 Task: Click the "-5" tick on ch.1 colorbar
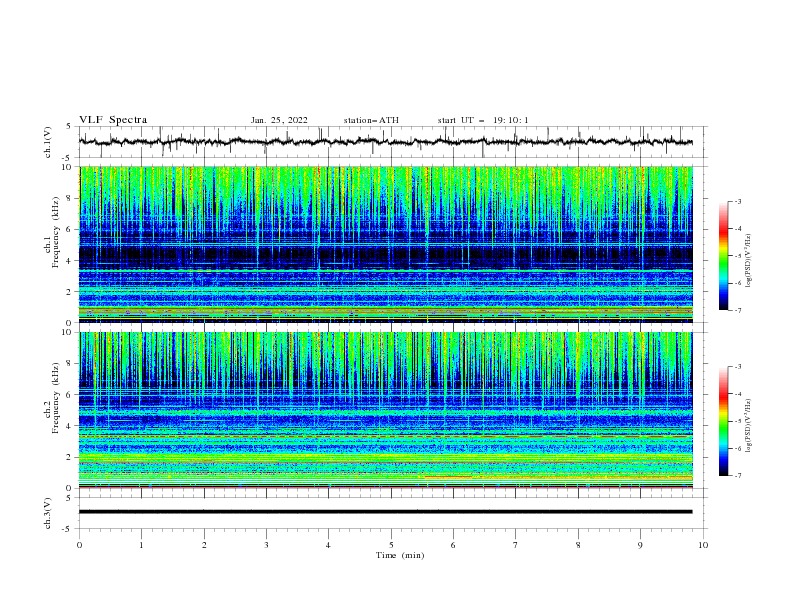738,256
